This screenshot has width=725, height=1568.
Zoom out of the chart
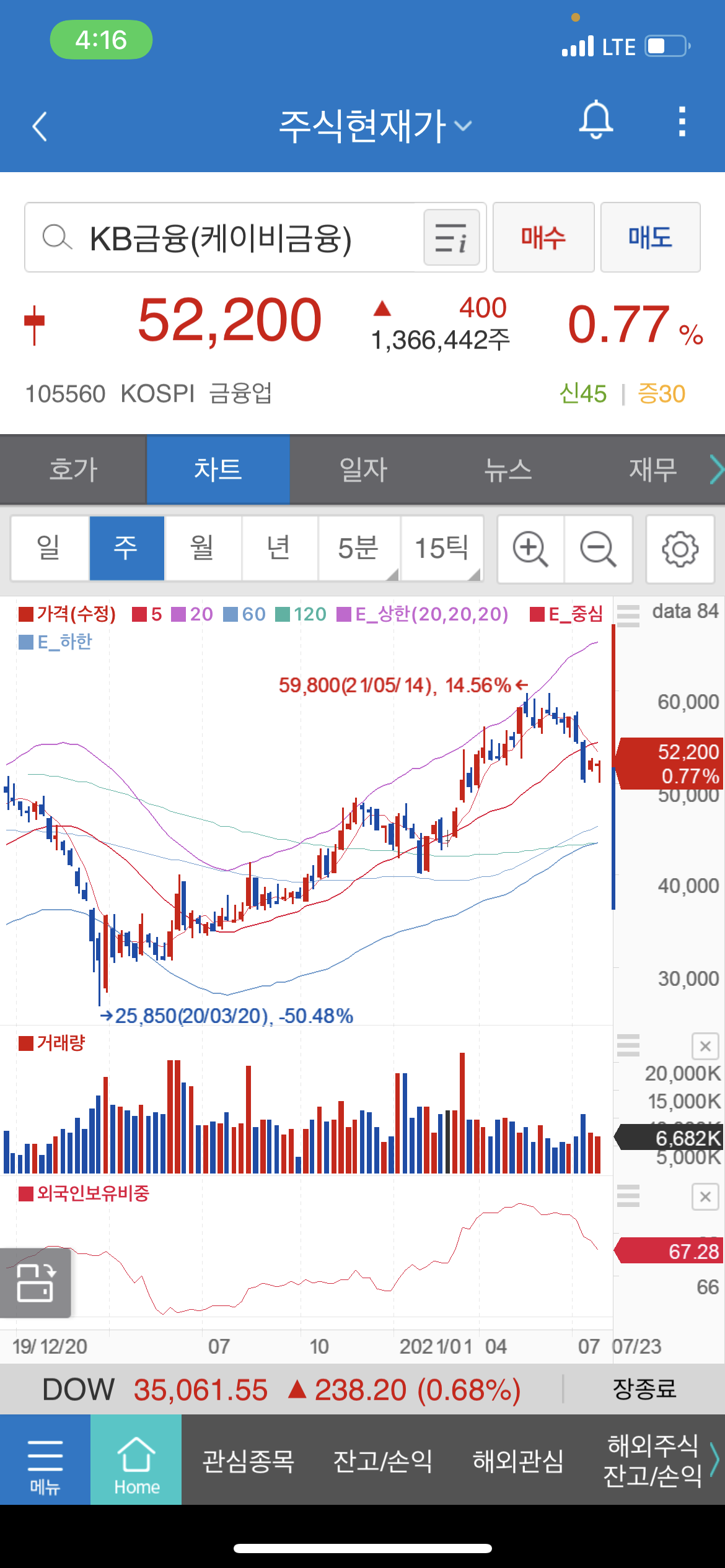click(x=598, y=549)
